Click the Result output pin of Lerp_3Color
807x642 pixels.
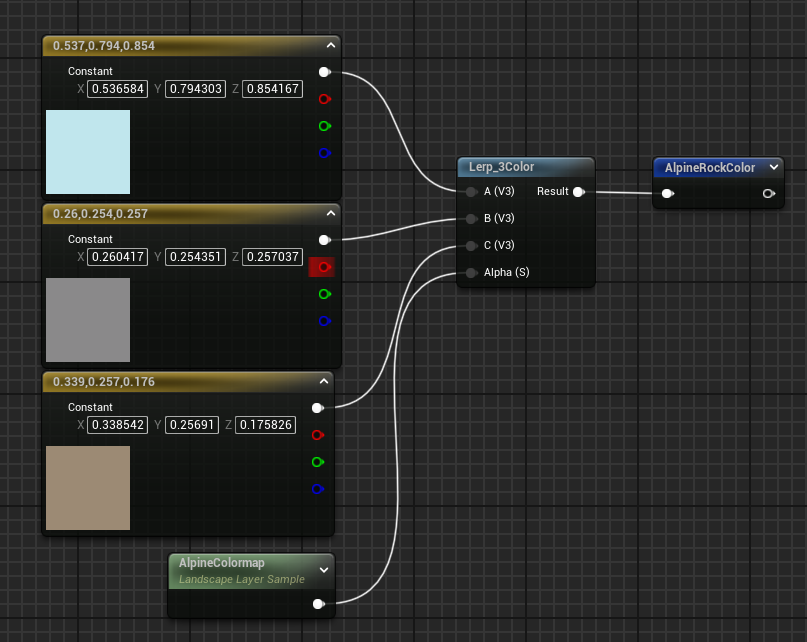click(x=578, y=191)
